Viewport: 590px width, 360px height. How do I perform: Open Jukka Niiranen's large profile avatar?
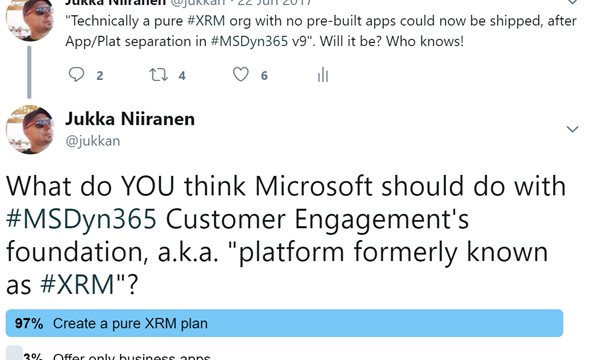click(30, 129)
